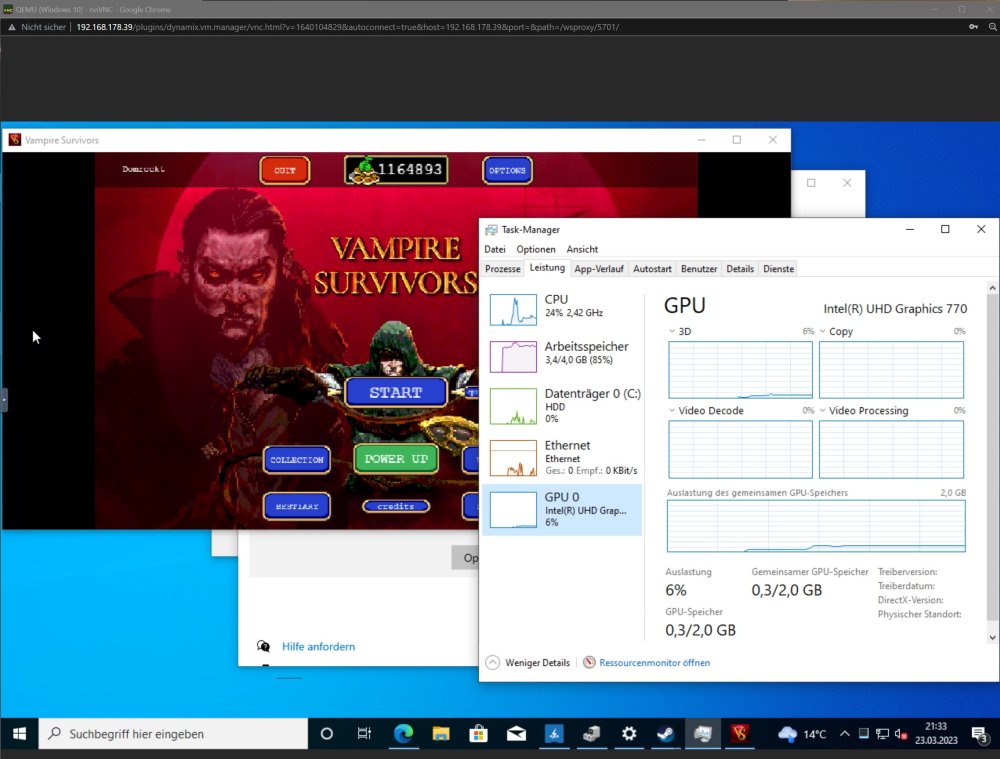Click the gray devices app taskbar icon
Screen dimensions: 1000x759
591,733
